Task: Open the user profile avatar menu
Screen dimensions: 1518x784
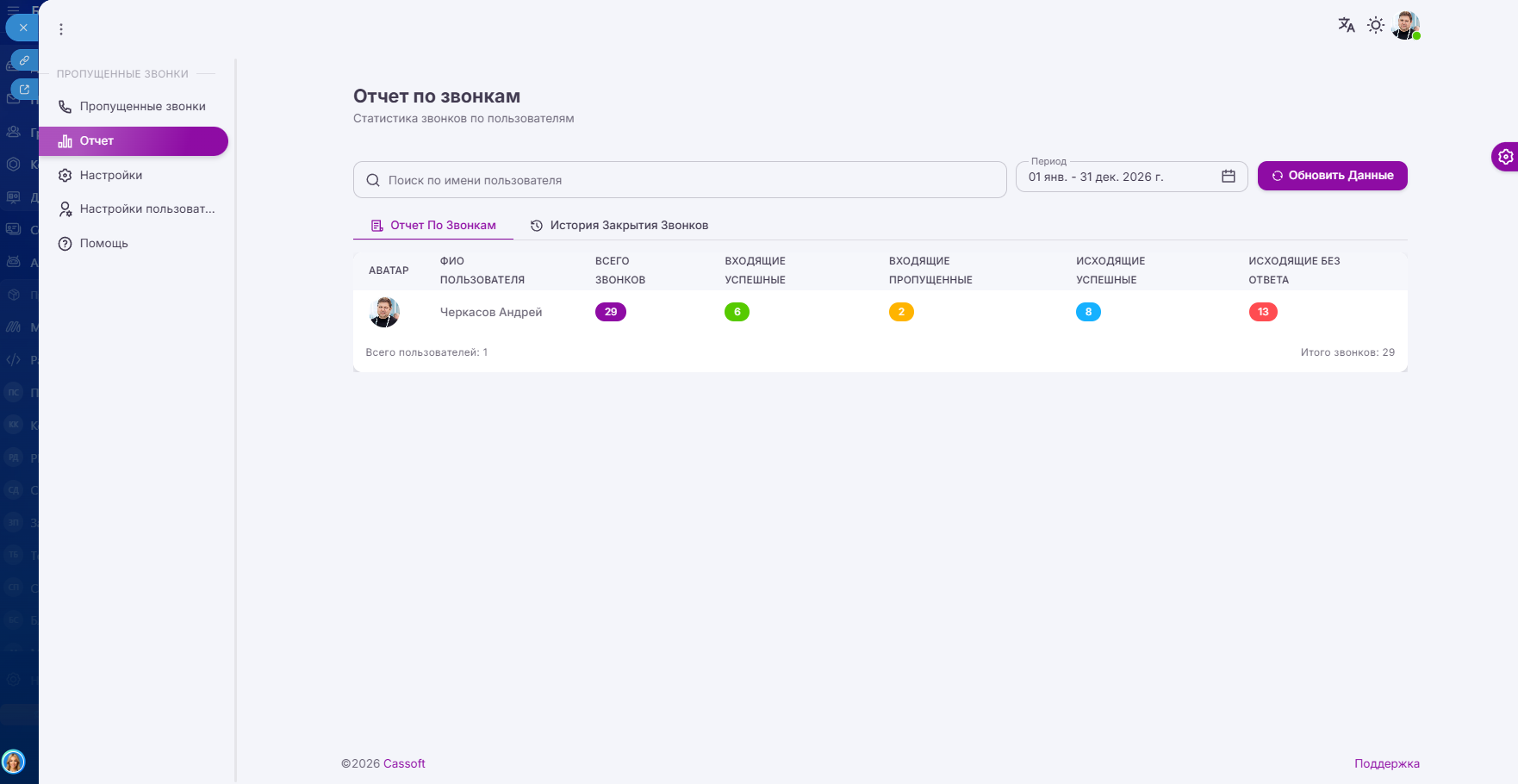Action: point(1405,25)
